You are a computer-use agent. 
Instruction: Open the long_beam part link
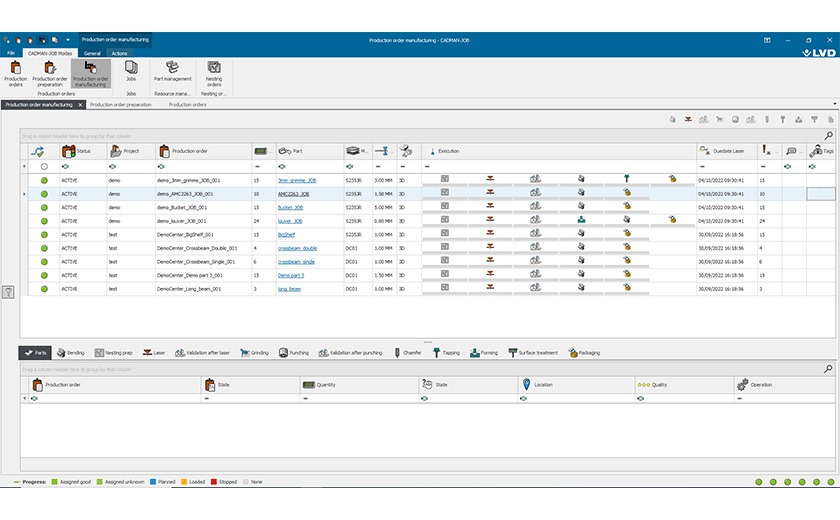tap(289, 289)
